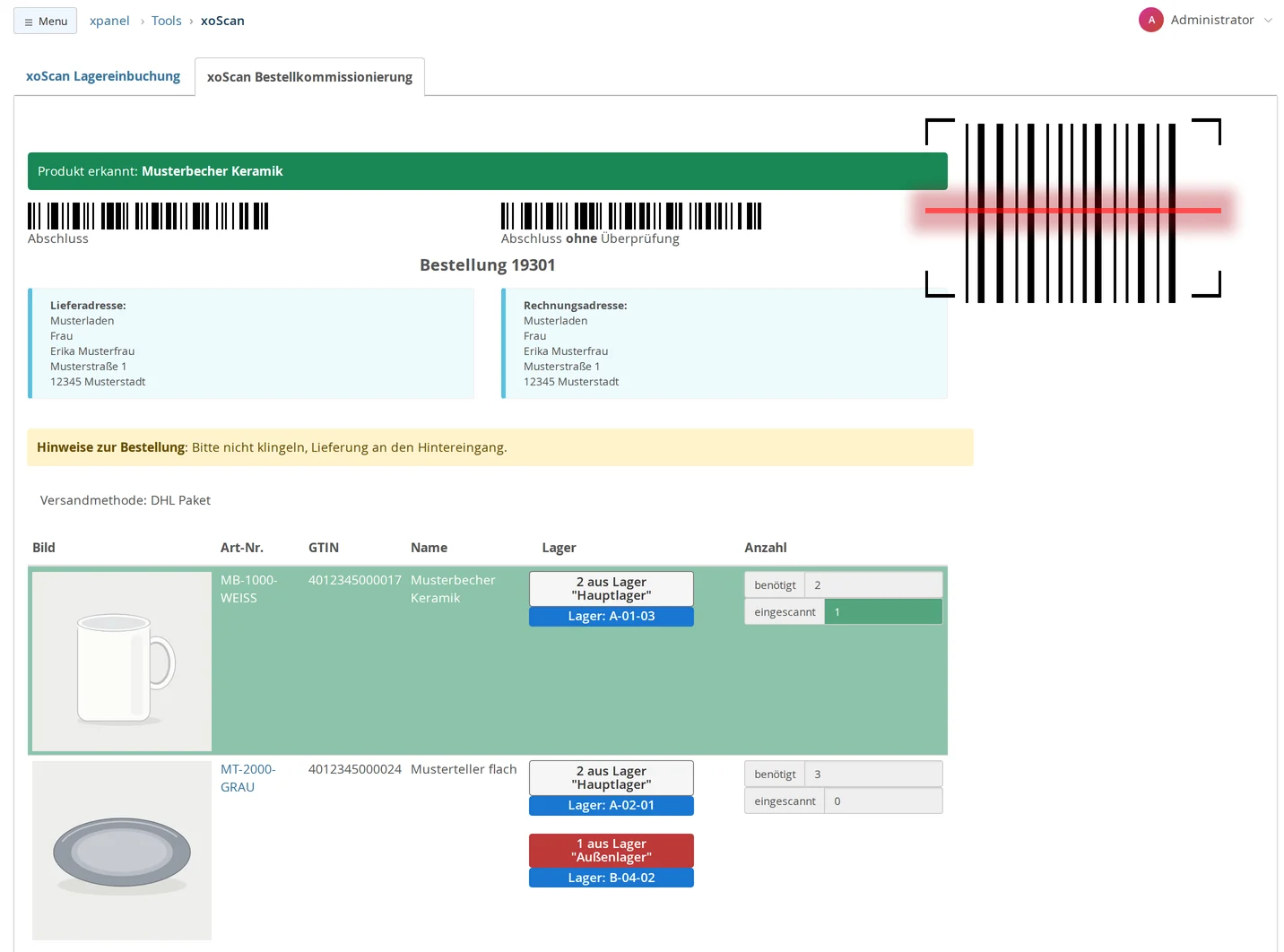Click the Abschluss ohne Überprüfung barcode

(x=631, y=216)
